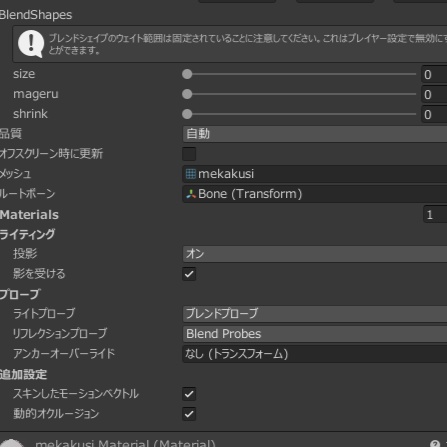The width and height of the screenshot is (447, 447).
Task: Click the mekakusi mesh grid icon
Action: click(x=191, y=174)
